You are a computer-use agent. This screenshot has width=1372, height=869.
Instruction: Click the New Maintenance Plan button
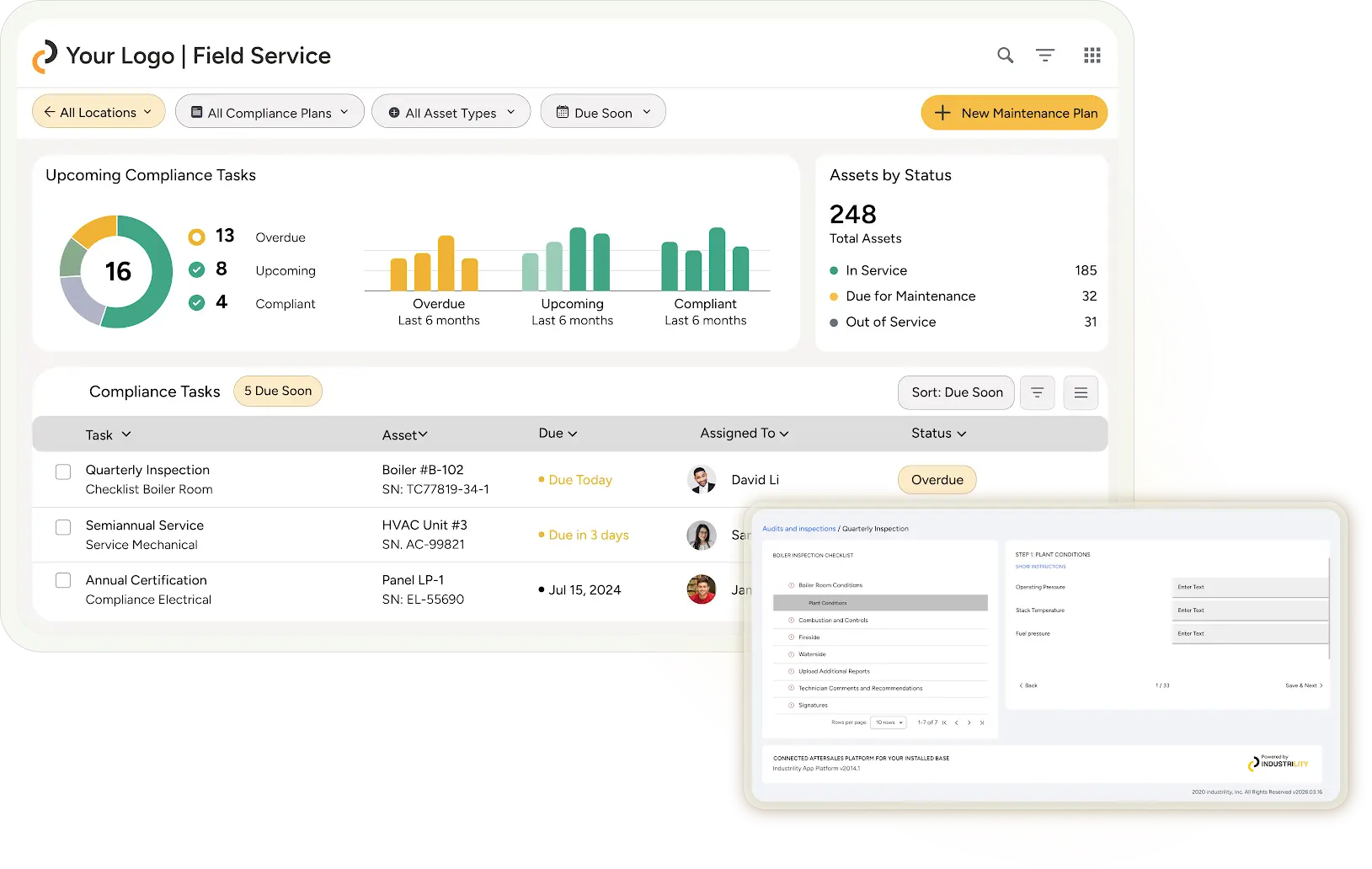click(1014, 113)
